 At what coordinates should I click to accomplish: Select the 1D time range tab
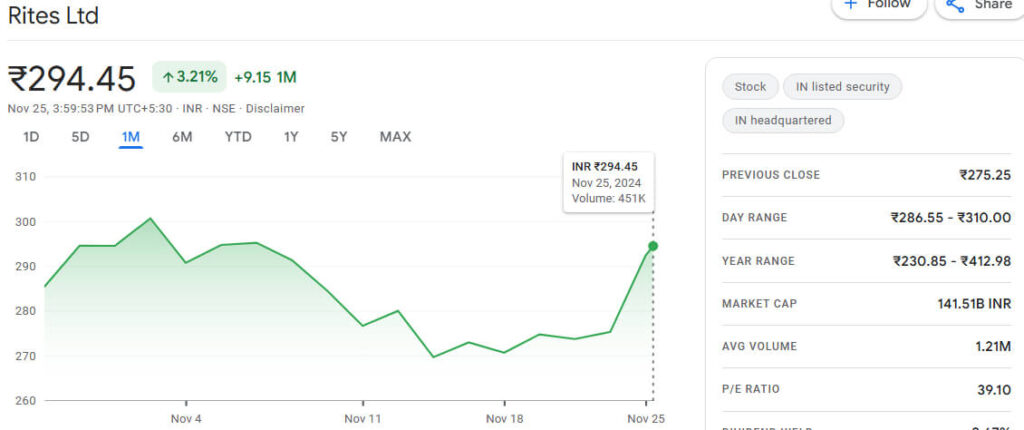[x=31, y=137]
